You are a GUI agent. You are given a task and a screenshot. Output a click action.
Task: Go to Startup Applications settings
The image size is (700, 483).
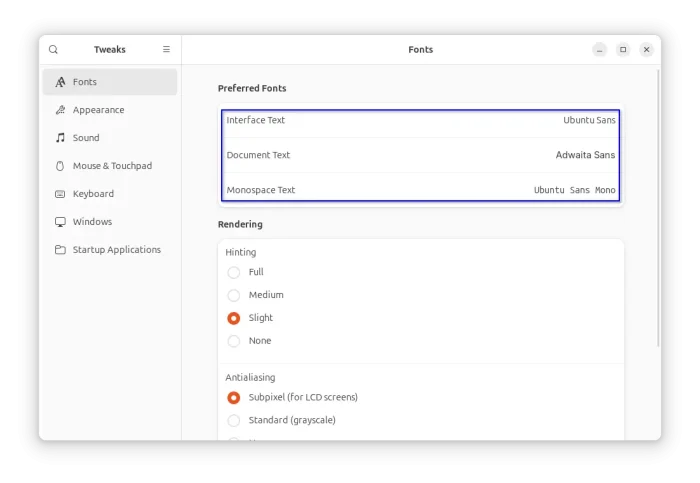pyautogui.click(x=110, y=250)
